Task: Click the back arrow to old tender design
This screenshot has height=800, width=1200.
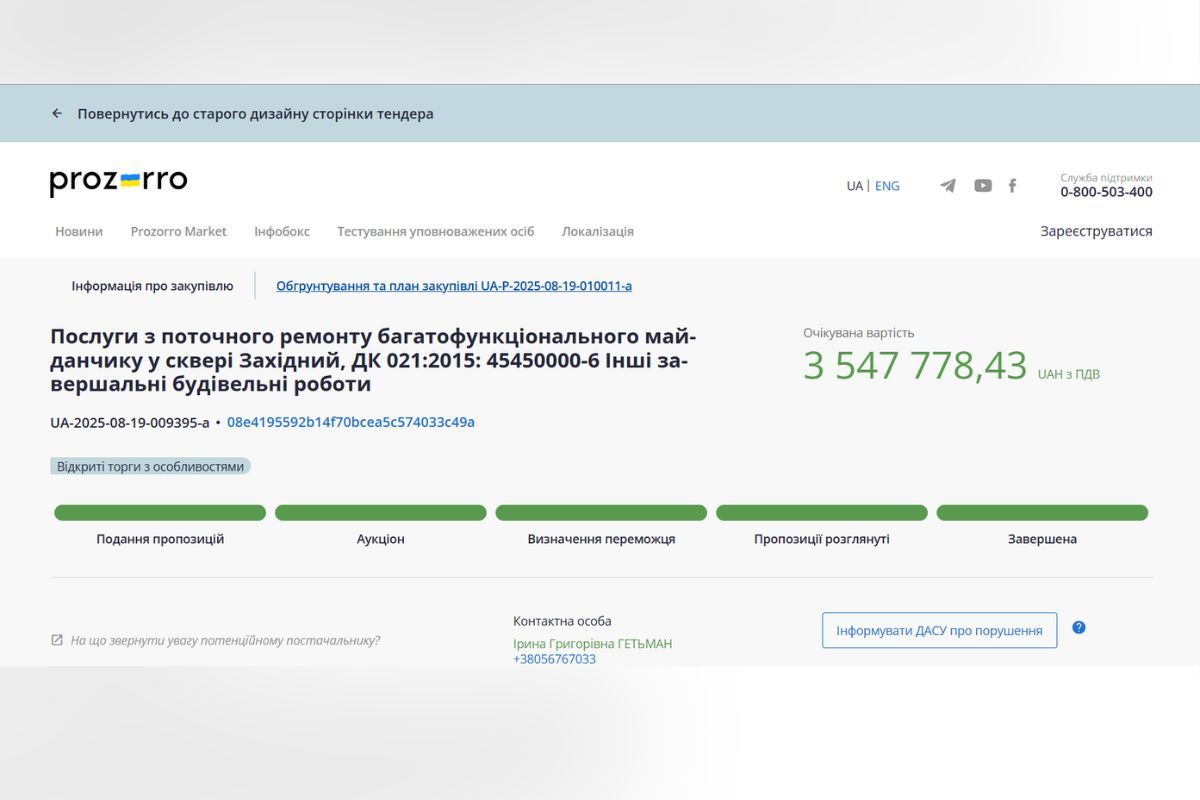Action: (57, 113)
